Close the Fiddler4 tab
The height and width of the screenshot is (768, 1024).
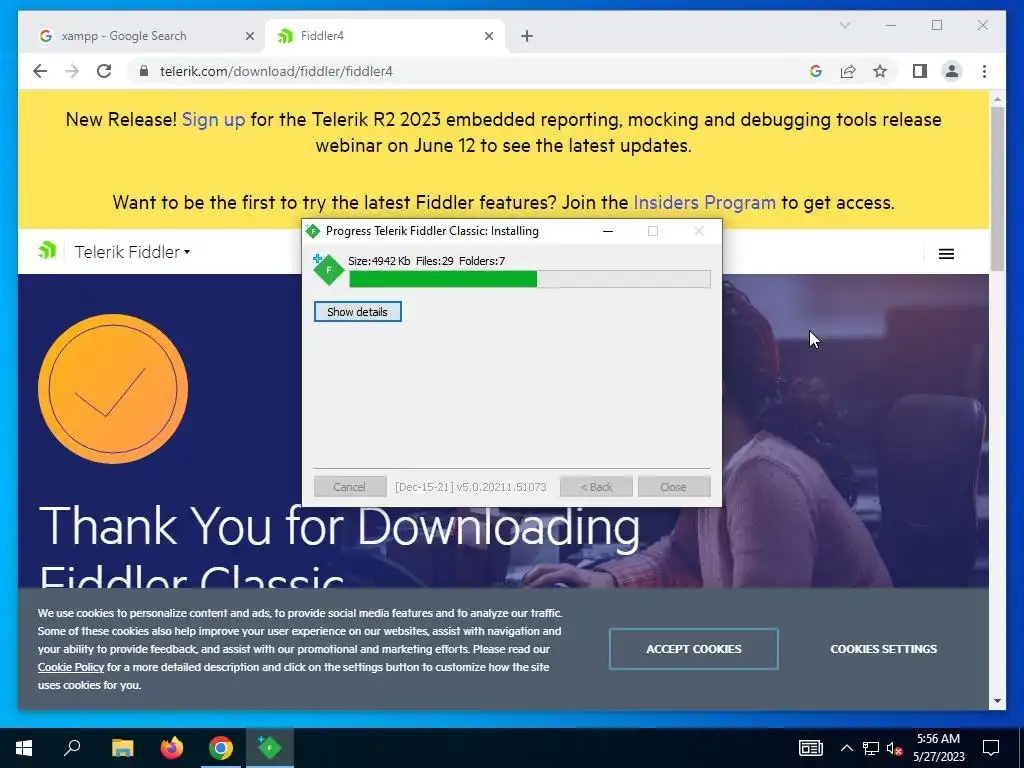pyautogui.click(x=488, y=36)
